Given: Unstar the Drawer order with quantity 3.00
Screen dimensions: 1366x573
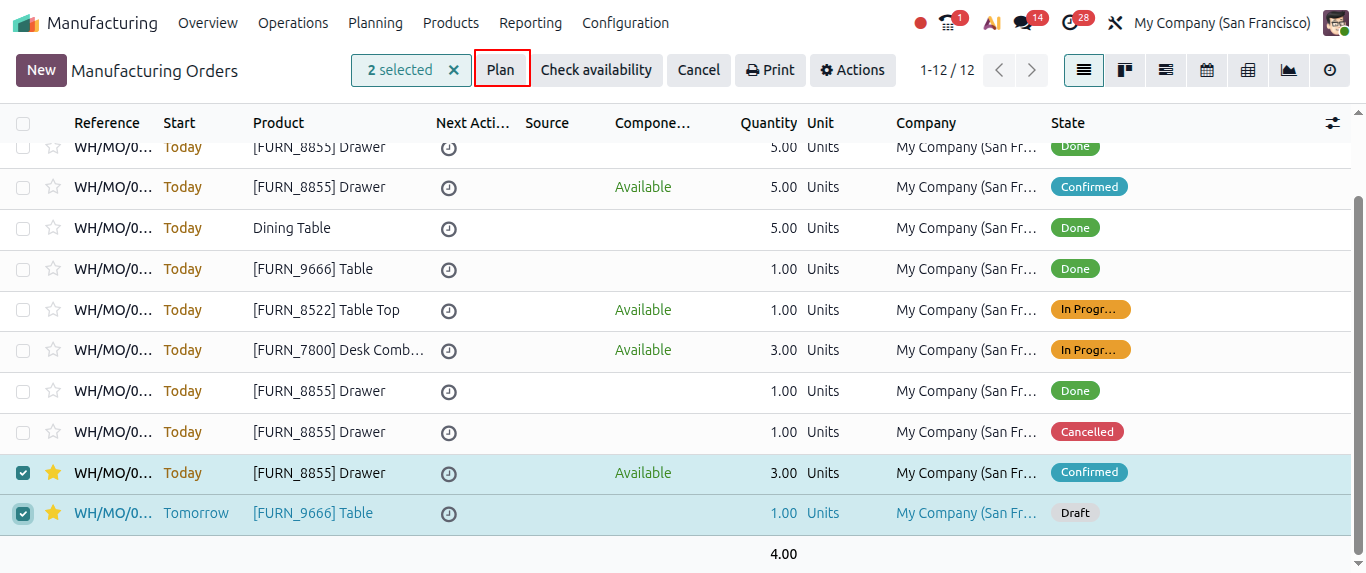Looking at the screenshot, I should click(53, 472).
